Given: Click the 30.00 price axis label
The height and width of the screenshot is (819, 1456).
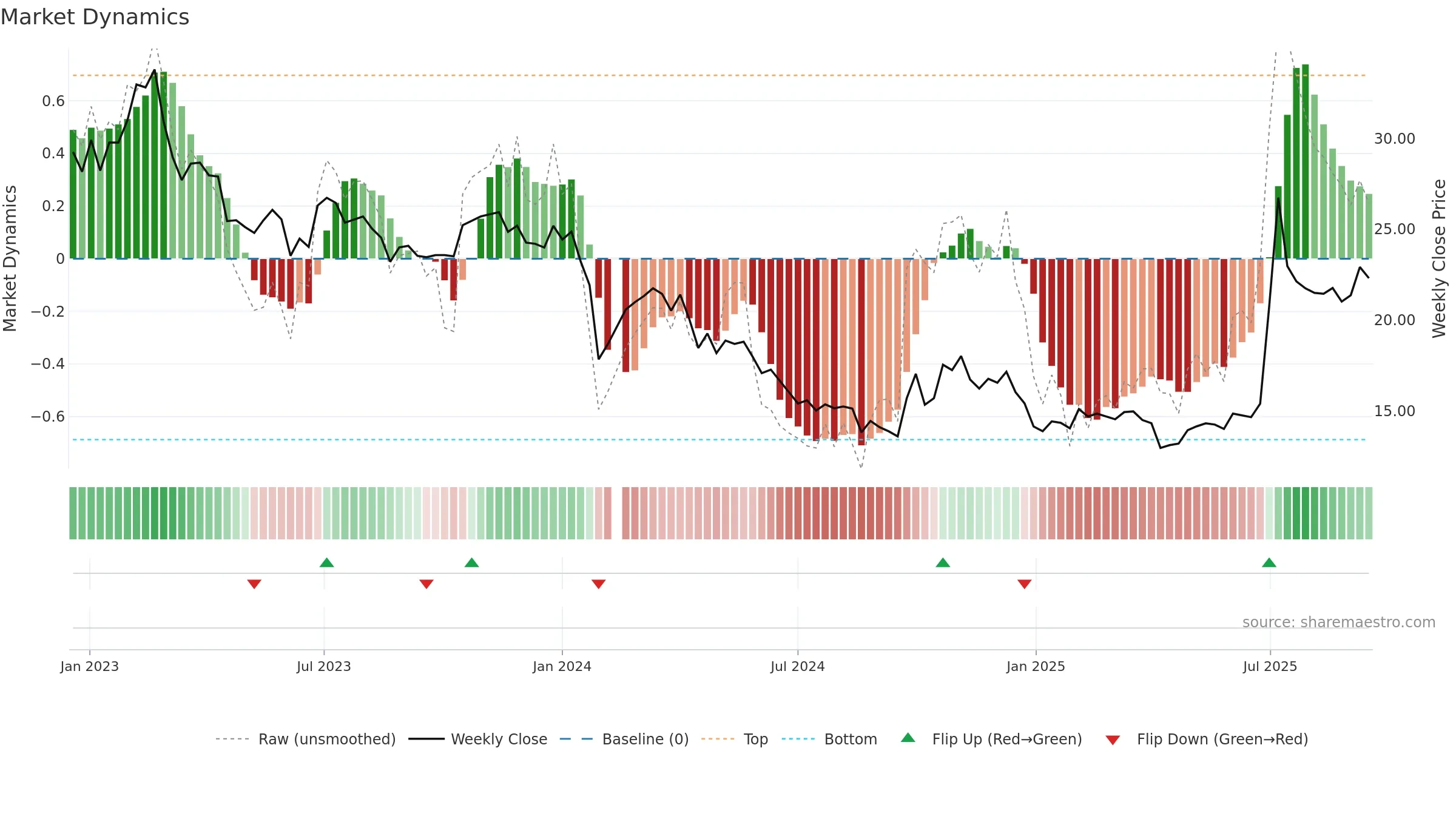Looking at the screenshot, I should point(1395,139).
